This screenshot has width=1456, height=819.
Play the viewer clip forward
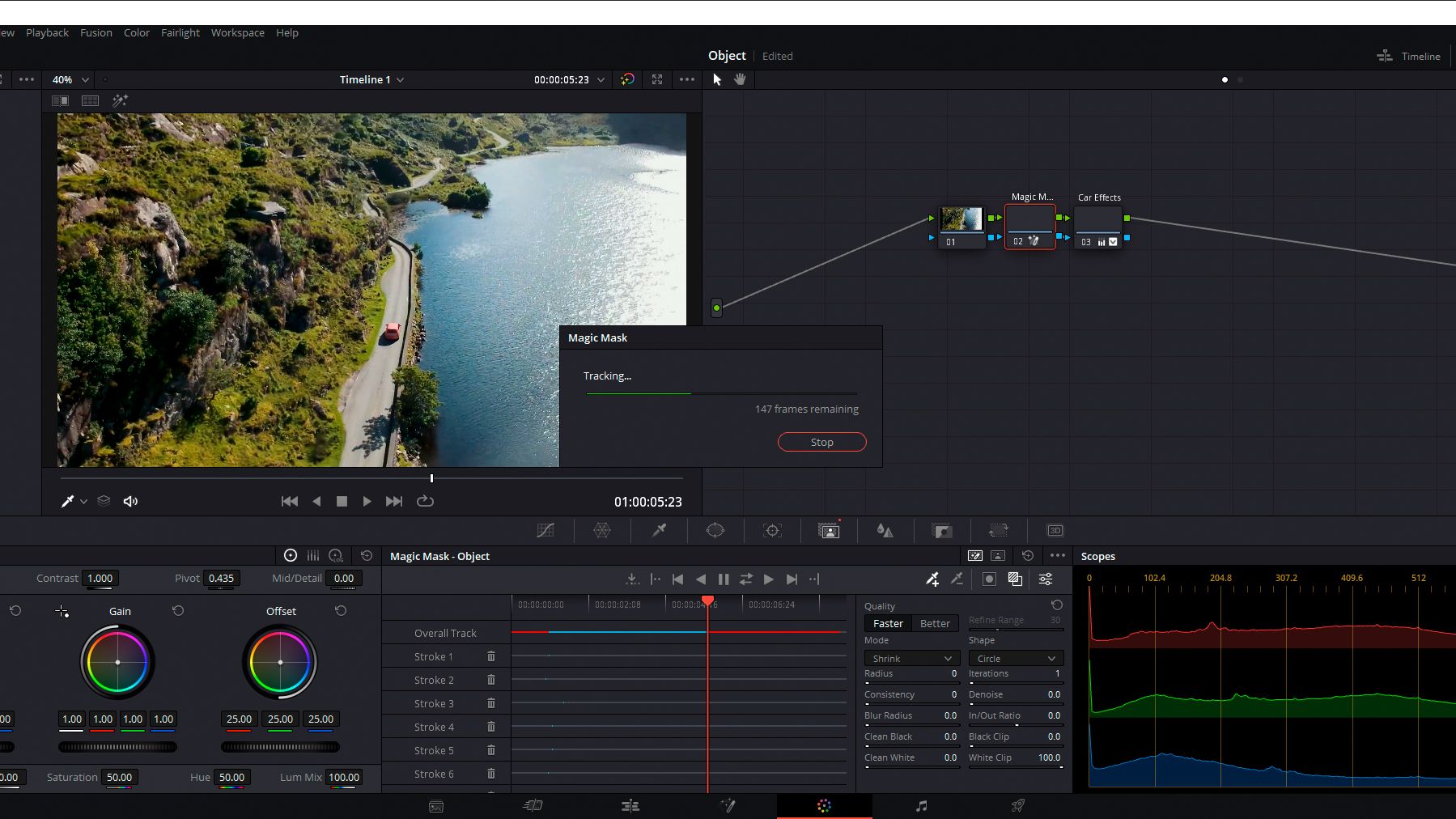[x=367, y=502]
